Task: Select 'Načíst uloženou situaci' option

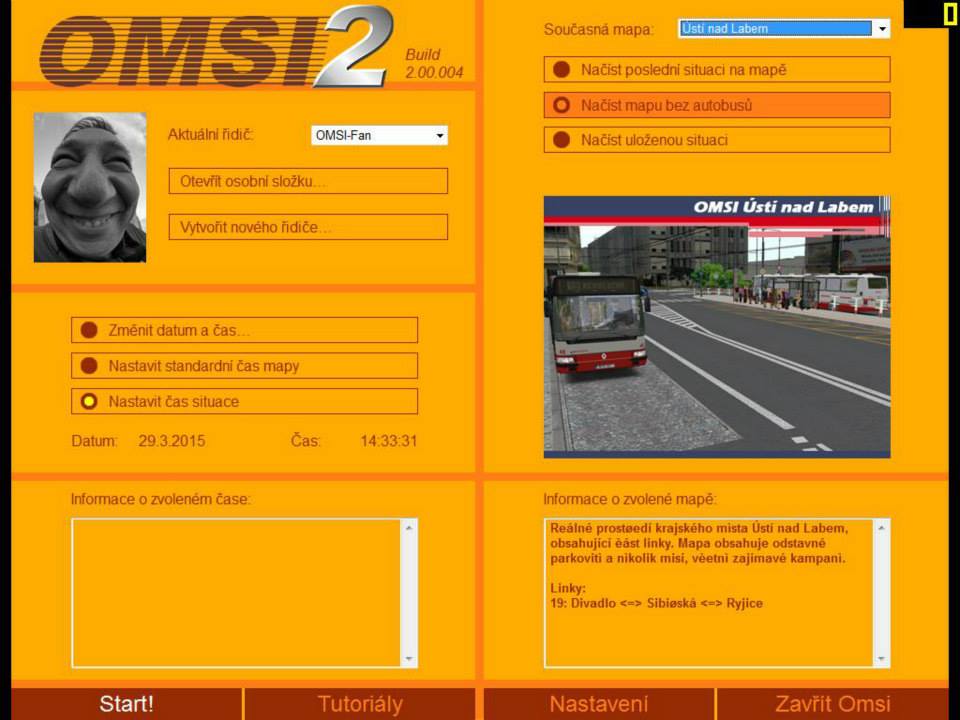Action: pos(716,140)
